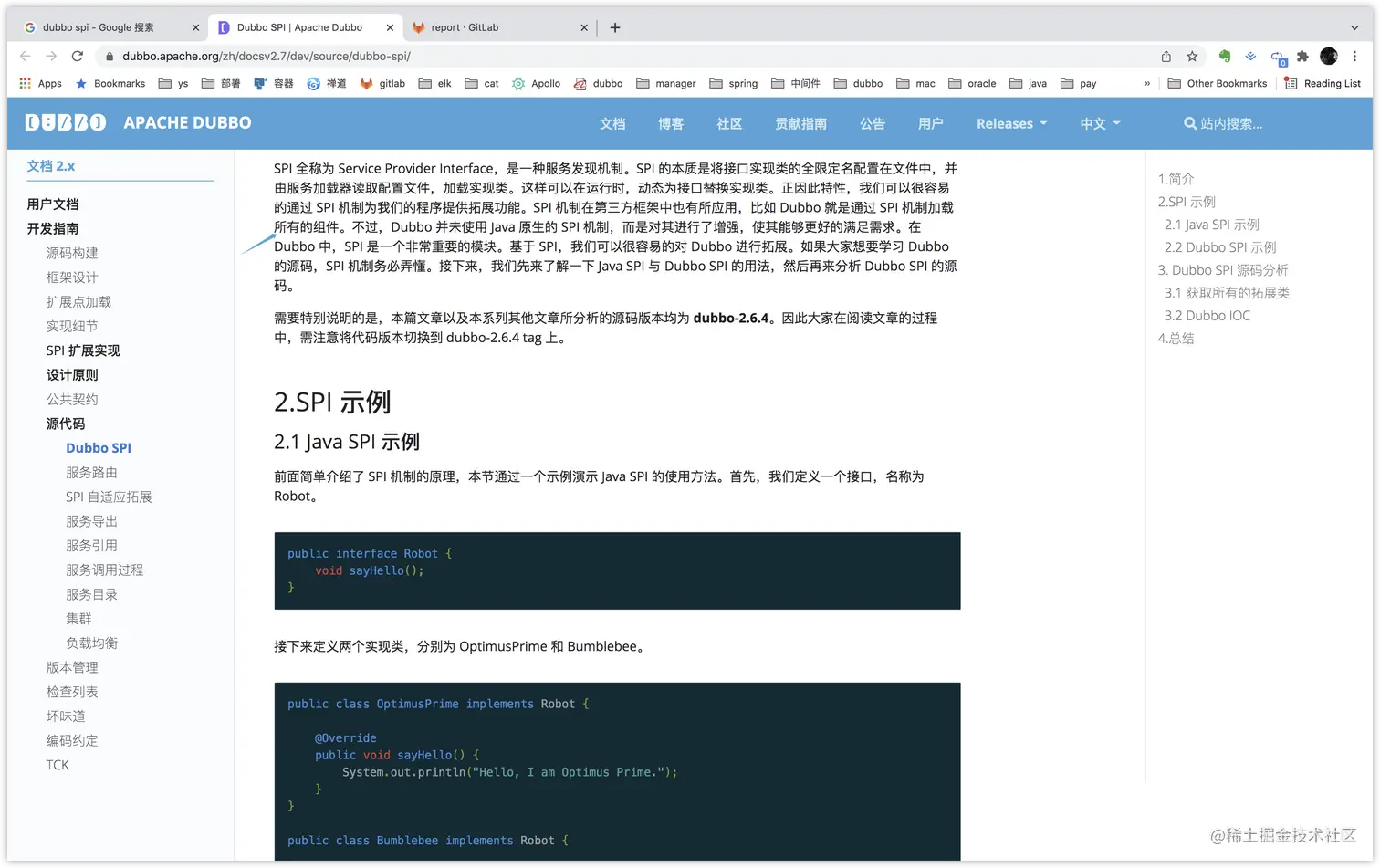Image resolution: width=1380 pixels, height=868 pixels.
Task: Open the user profile avatar
Action: tap(1329, 57)
